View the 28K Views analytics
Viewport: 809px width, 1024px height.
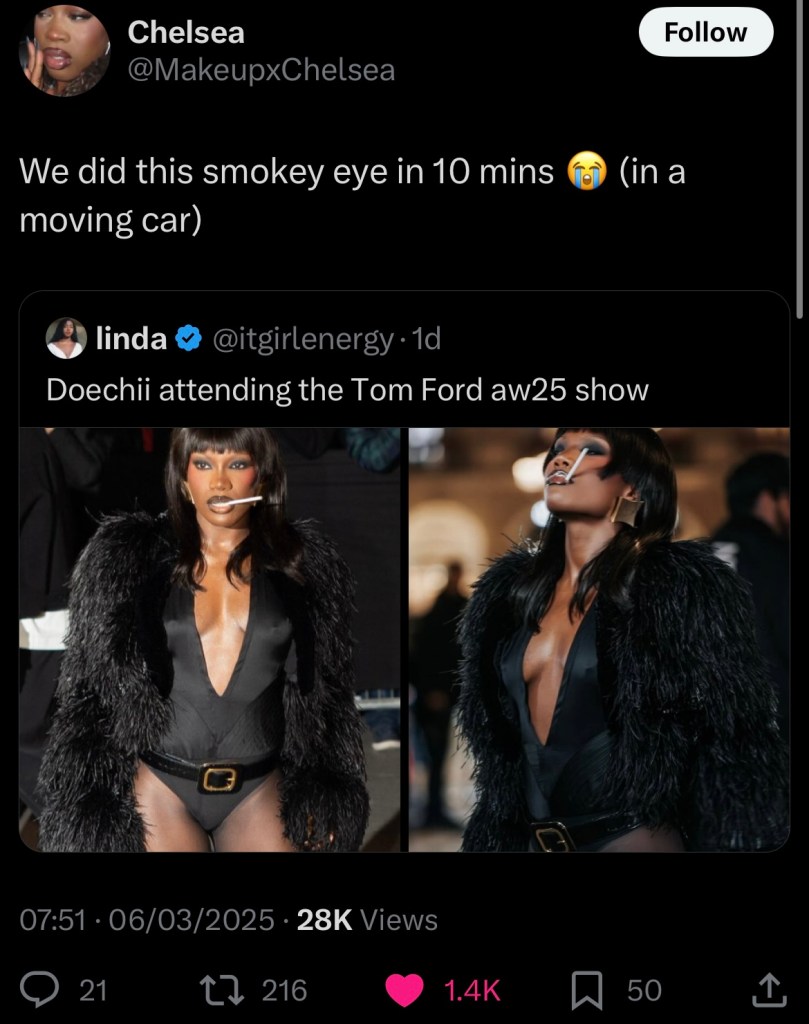point(368,919)
